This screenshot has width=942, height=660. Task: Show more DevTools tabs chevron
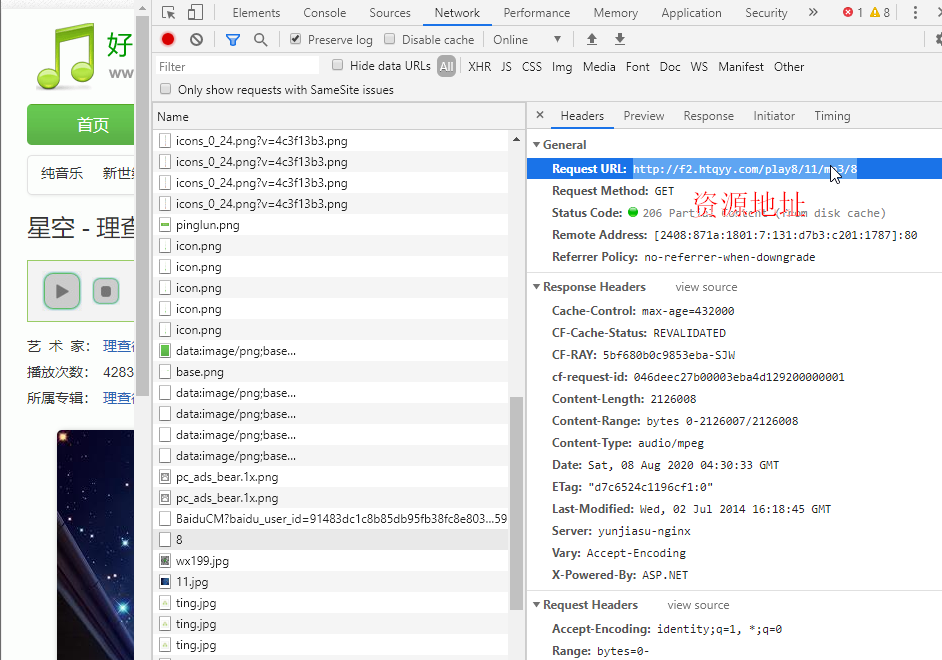(x=813, y=13)
